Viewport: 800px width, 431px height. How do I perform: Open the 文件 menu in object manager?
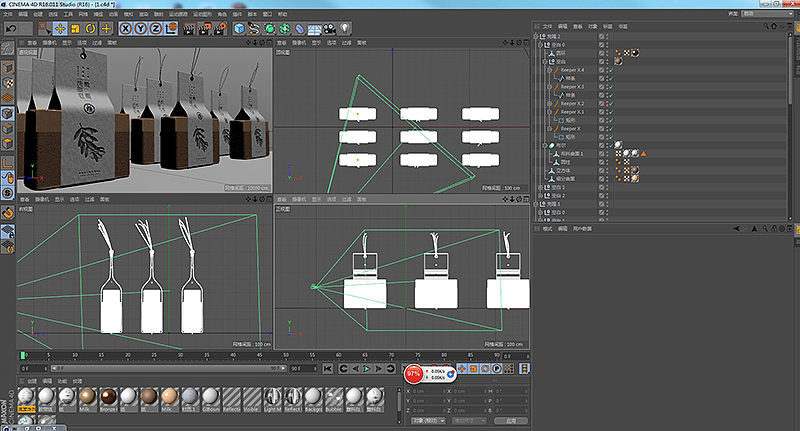click(x=547, y=26)
